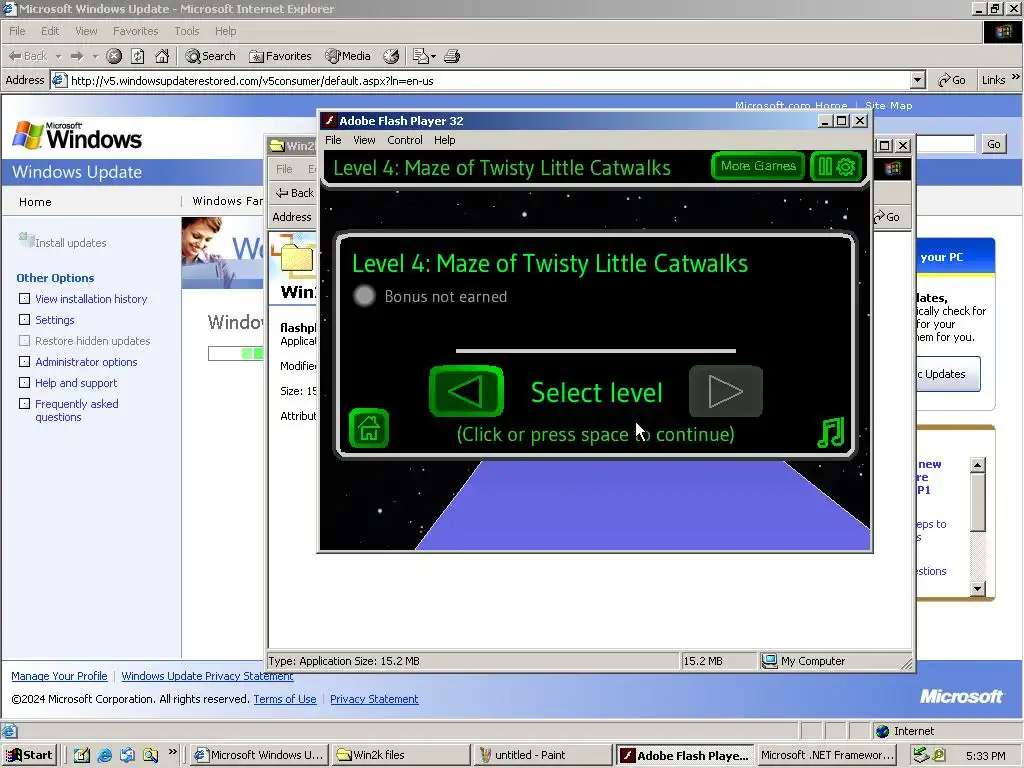Open View installation history link
Viewport: 1024px width, 768px height.
click(91, 299)
